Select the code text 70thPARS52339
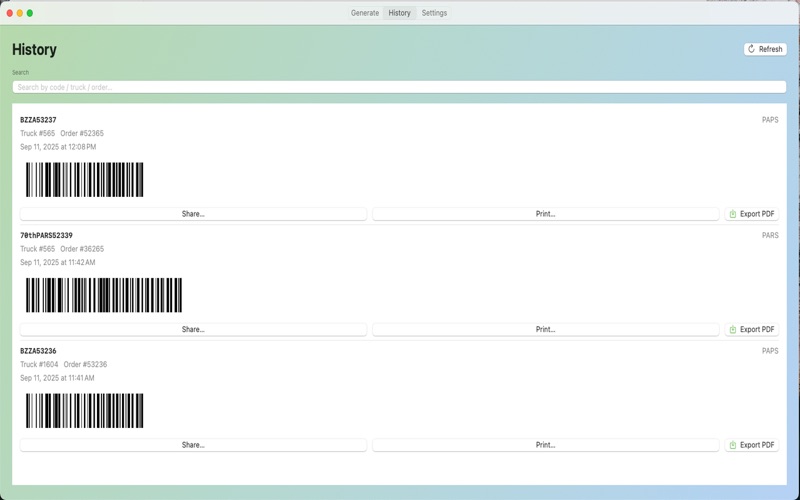The height and width of the screenshot is (500, 800). [x=46, y=235]
